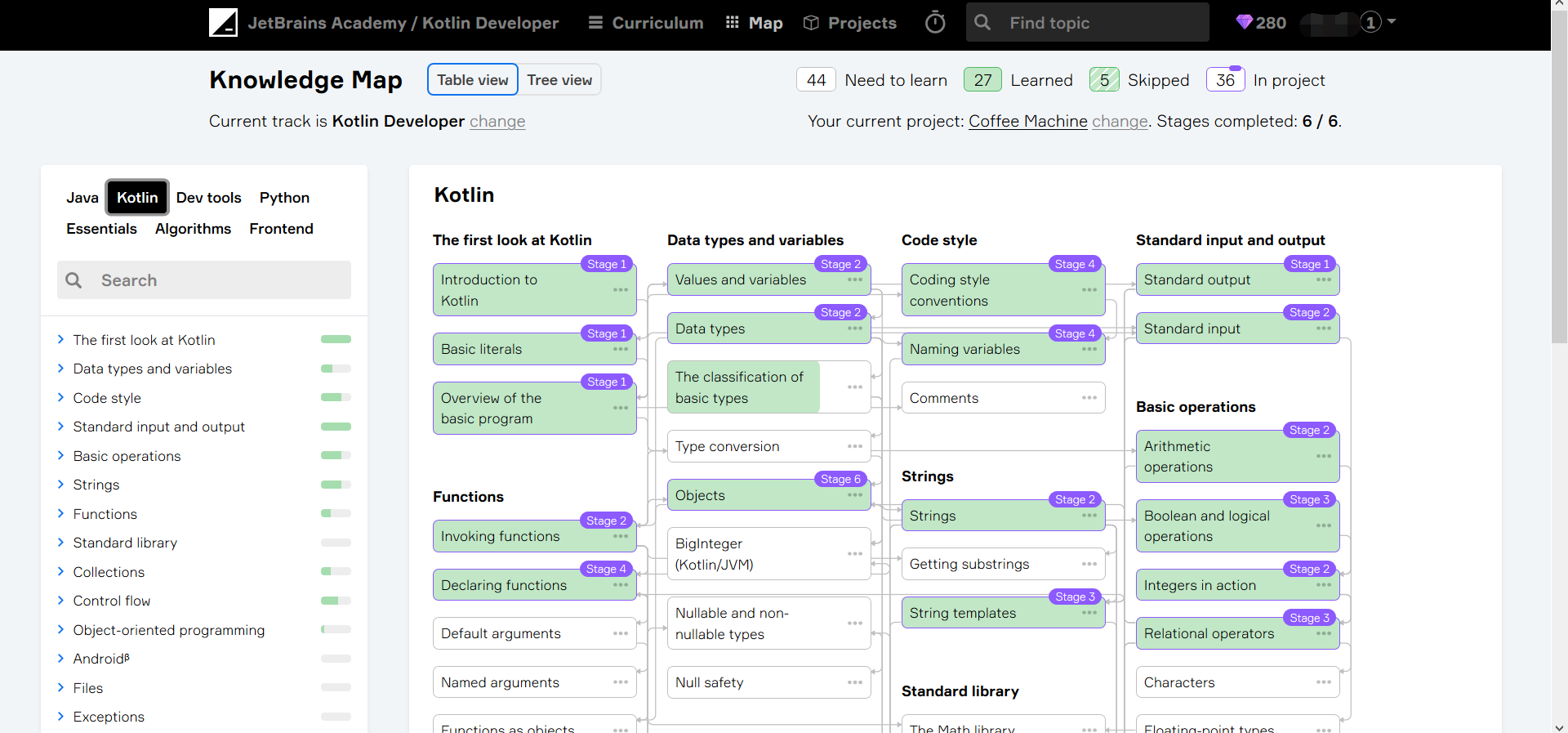Open the dots menu on Nullable and non-nullable types
The image size is (1568, 733).
click(x=855, y=623)
